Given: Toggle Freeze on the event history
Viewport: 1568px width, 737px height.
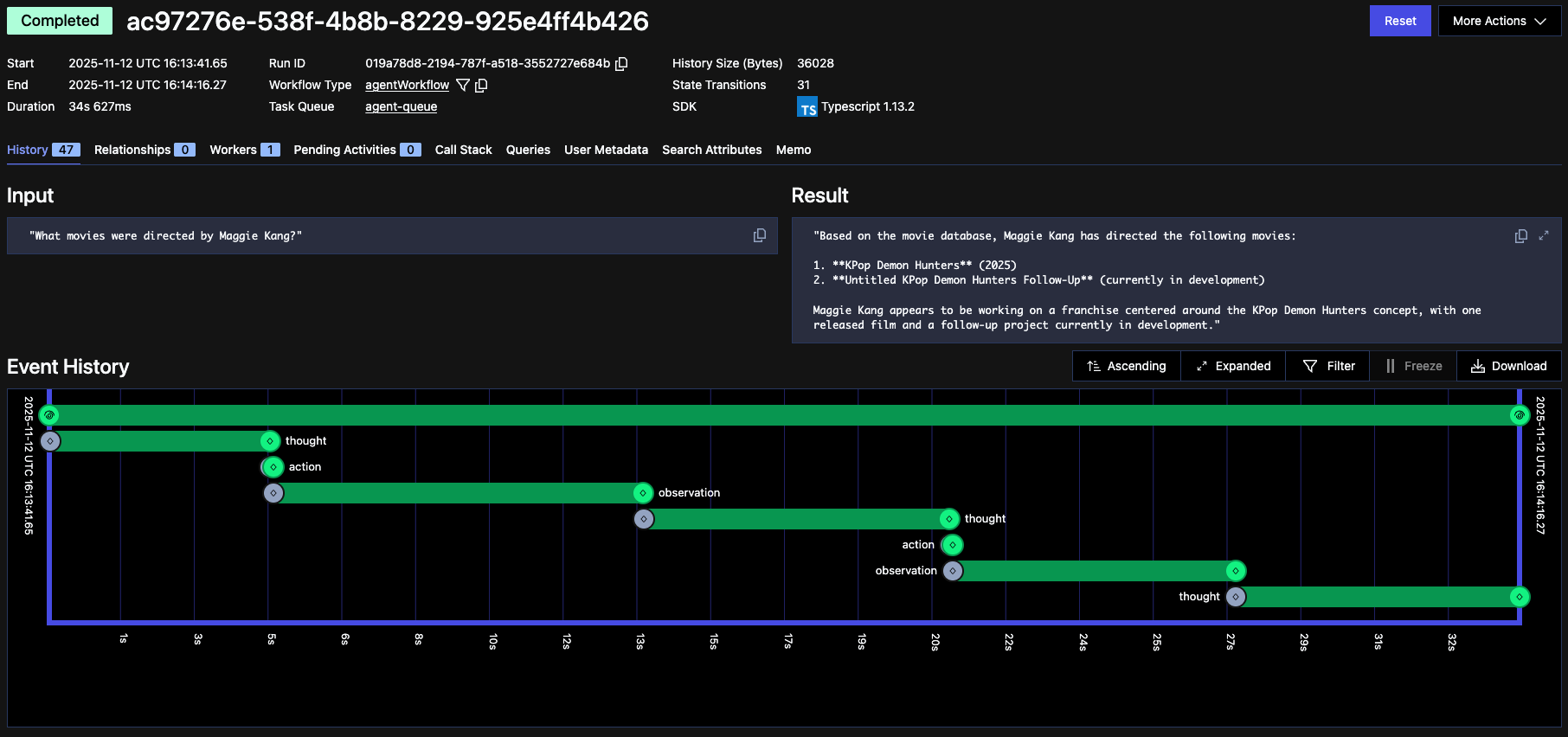Looking at the screenshot, I should [1414, 366].
